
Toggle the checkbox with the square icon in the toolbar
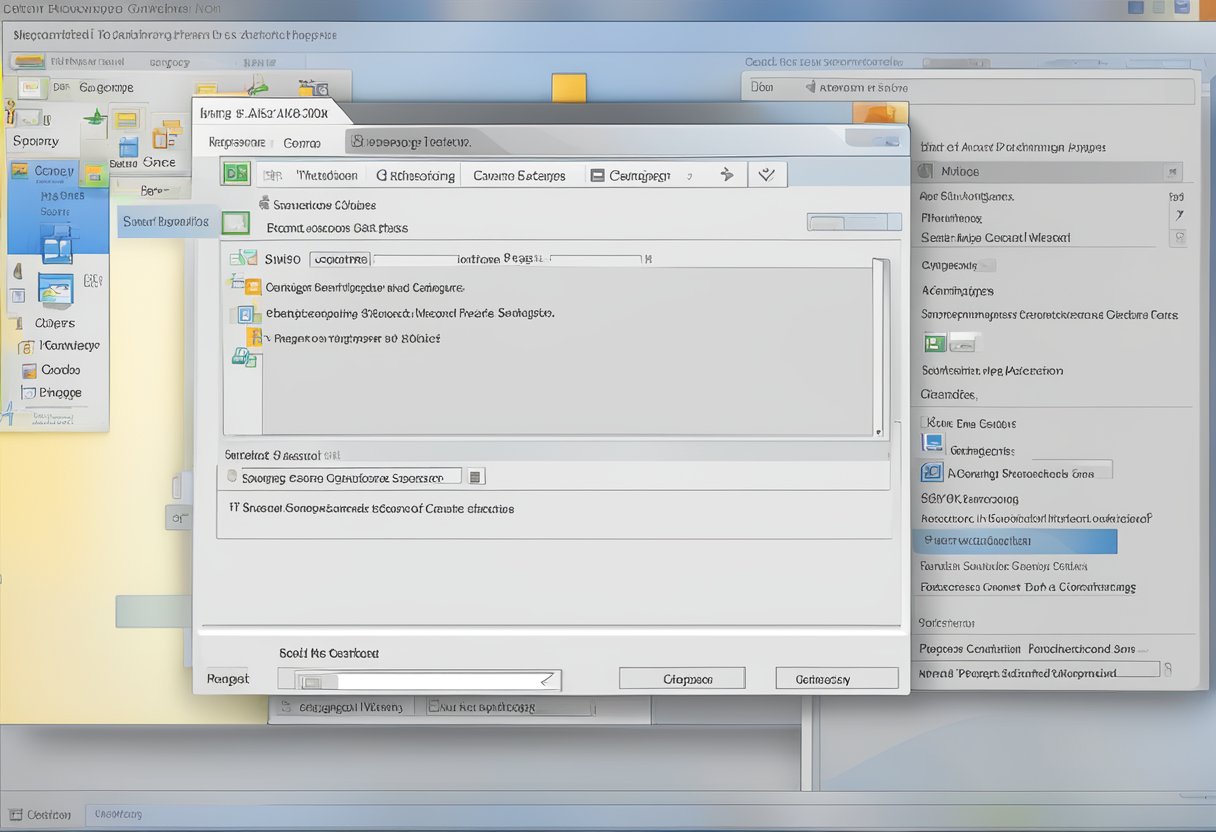pos(597,175)
